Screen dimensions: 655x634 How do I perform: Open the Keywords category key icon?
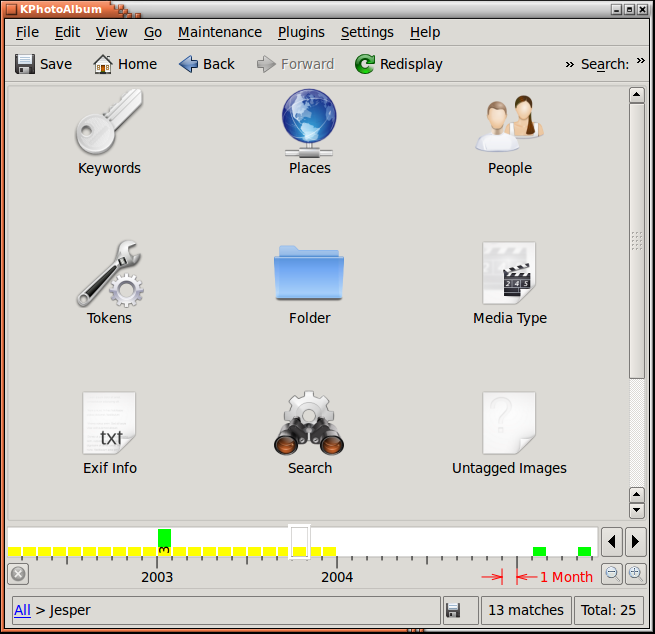point(109,123)
